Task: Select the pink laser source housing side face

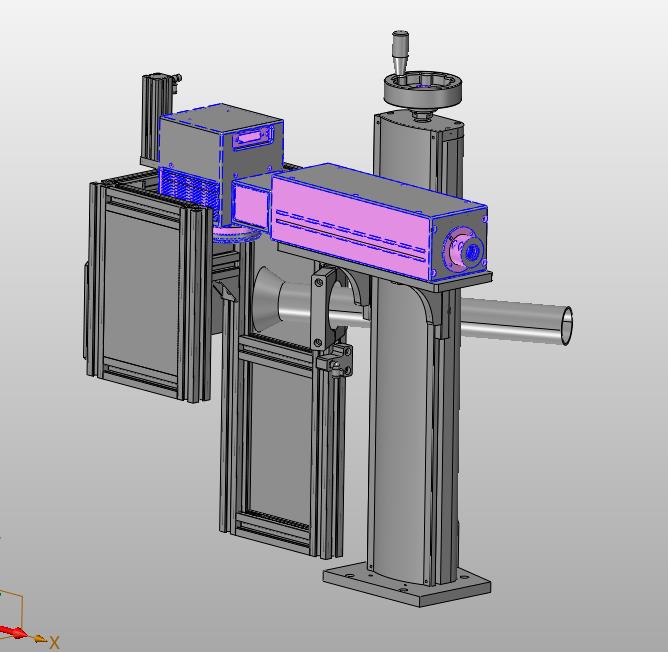Action: [x=349, y=228]
